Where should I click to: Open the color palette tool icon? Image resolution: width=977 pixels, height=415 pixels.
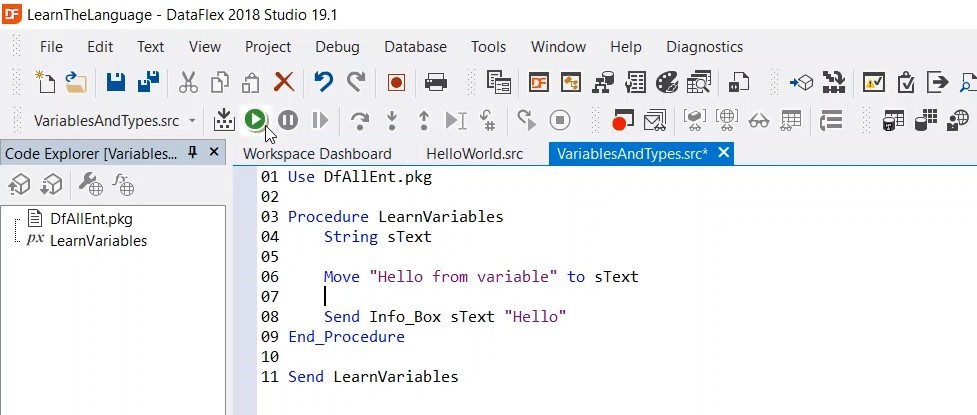point(667,82)
